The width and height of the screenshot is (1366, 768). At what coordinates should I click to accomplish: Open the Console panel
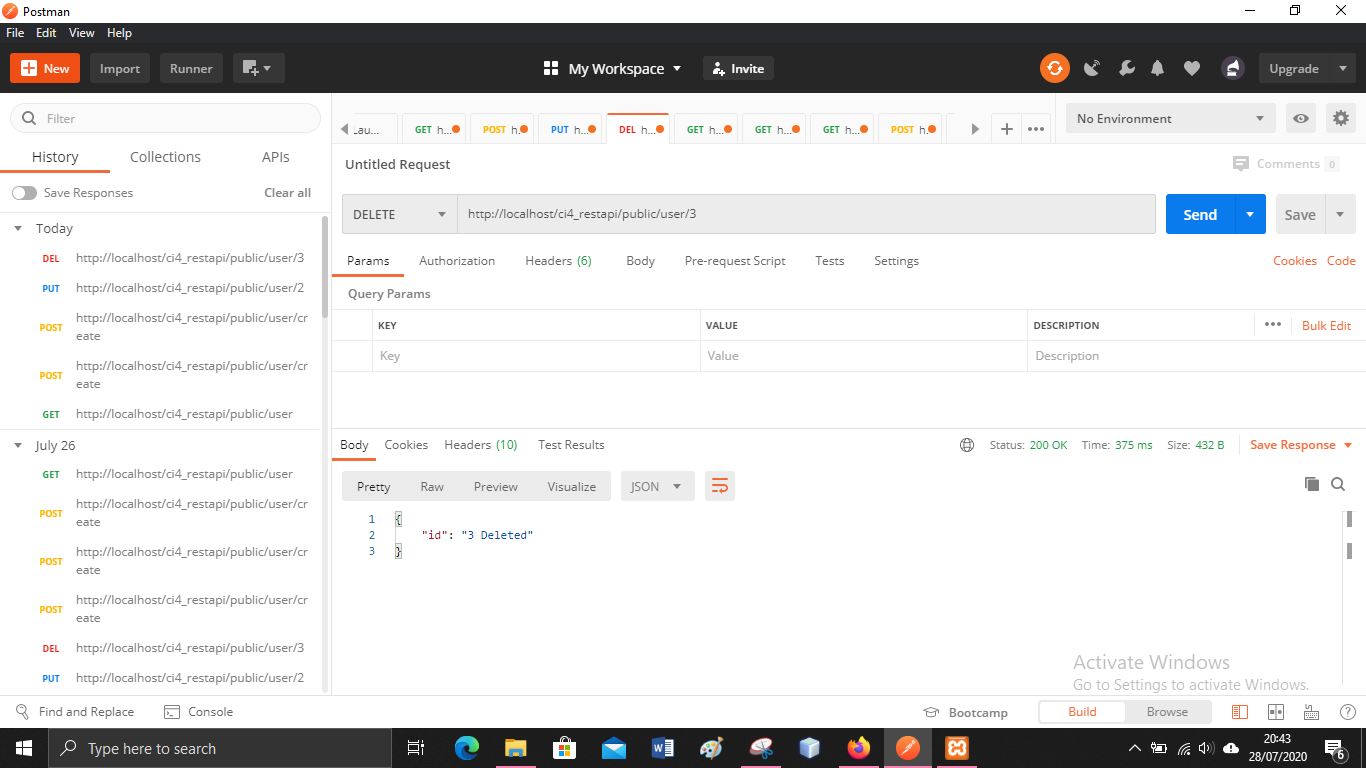[x=198, y=712]
